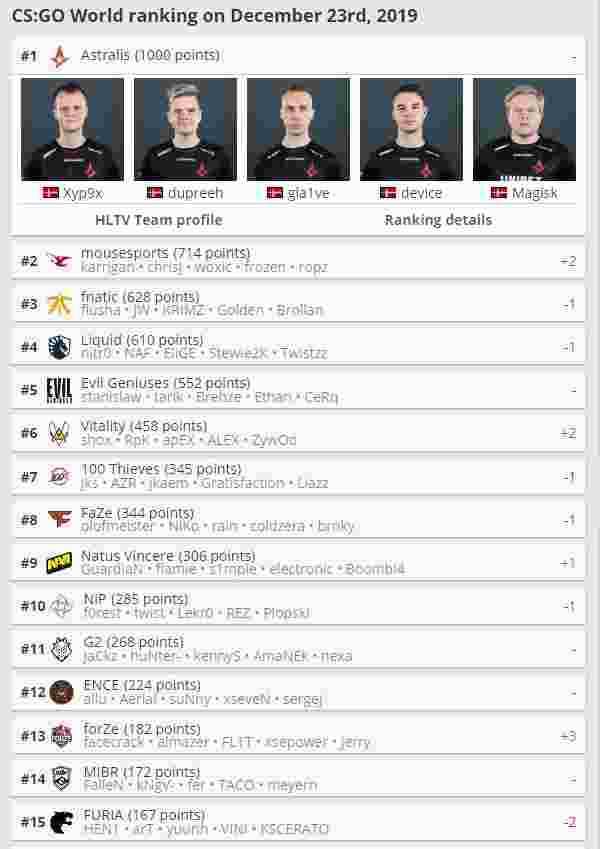Click the Vitality bee logo

59,433
